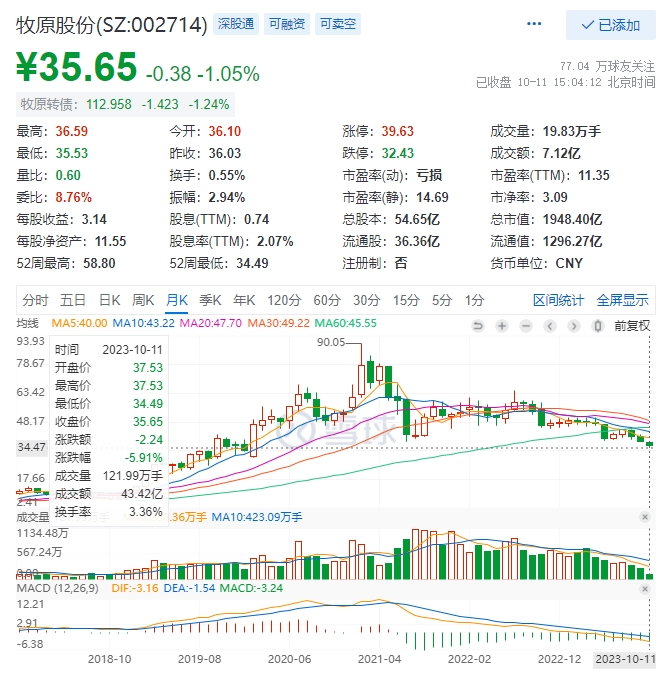Click the 股息率(TTM) 2.07% value
Screen dimensions: 663x676
(x=275, y=241)
